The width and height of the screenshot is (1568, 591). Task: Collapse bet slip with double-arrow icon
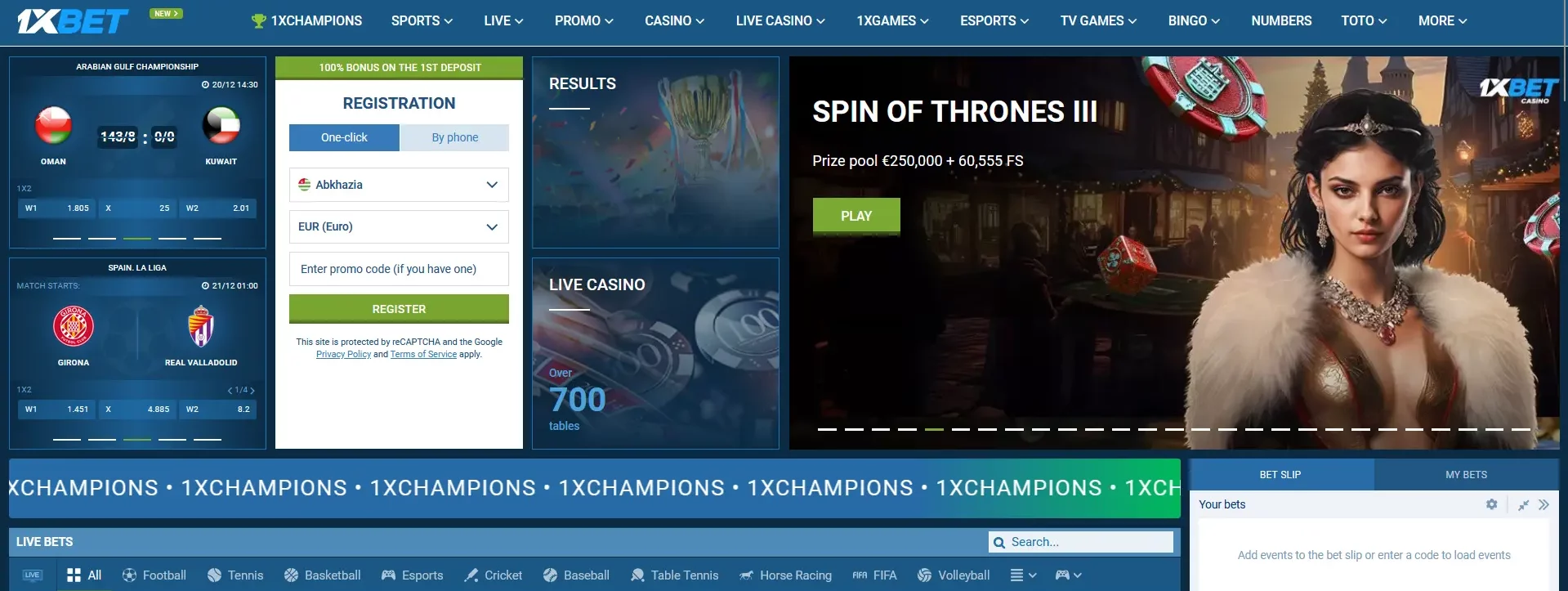(x=1543, y=504)
